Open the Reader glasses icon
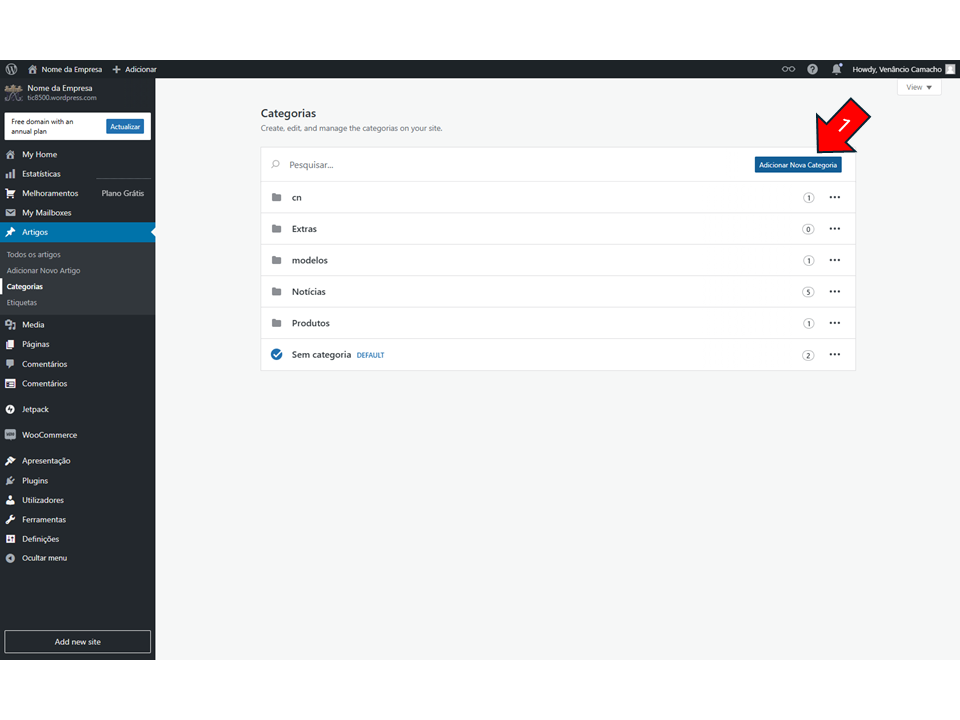The height and width of the screenshot is (720, 960). pos(788,69)
